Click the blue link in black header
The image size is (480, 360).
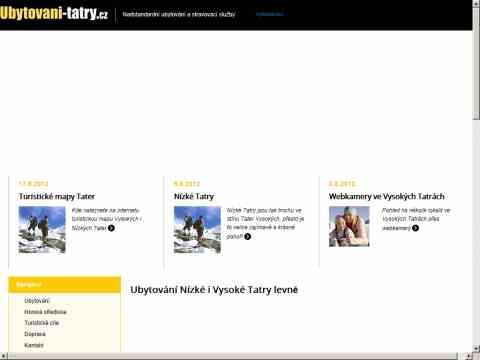coord(270,14)
